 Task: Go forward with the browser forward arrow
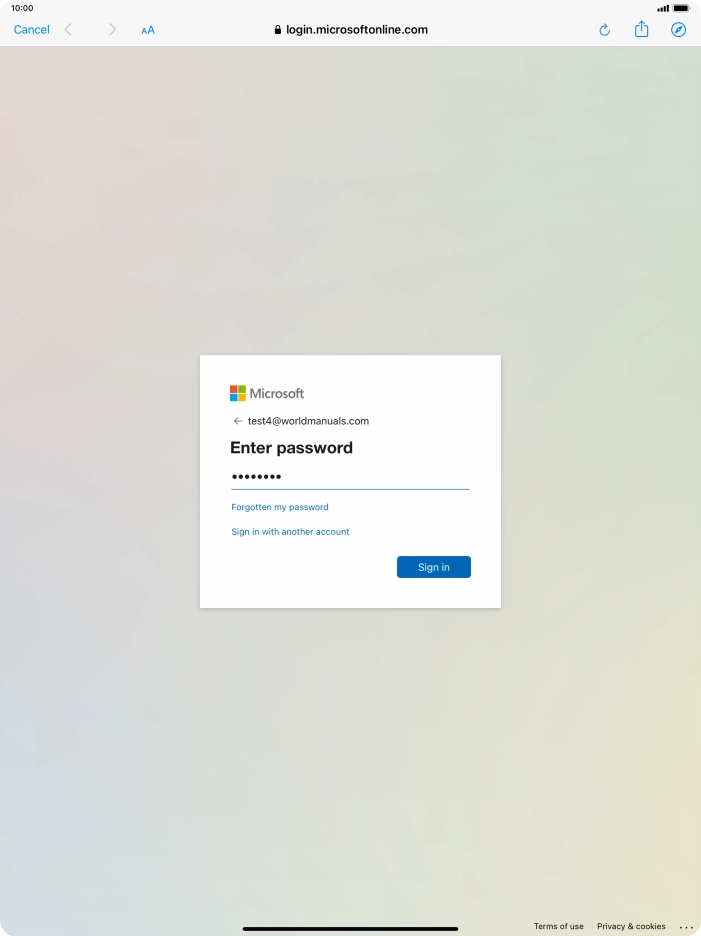tap(112, 30)
